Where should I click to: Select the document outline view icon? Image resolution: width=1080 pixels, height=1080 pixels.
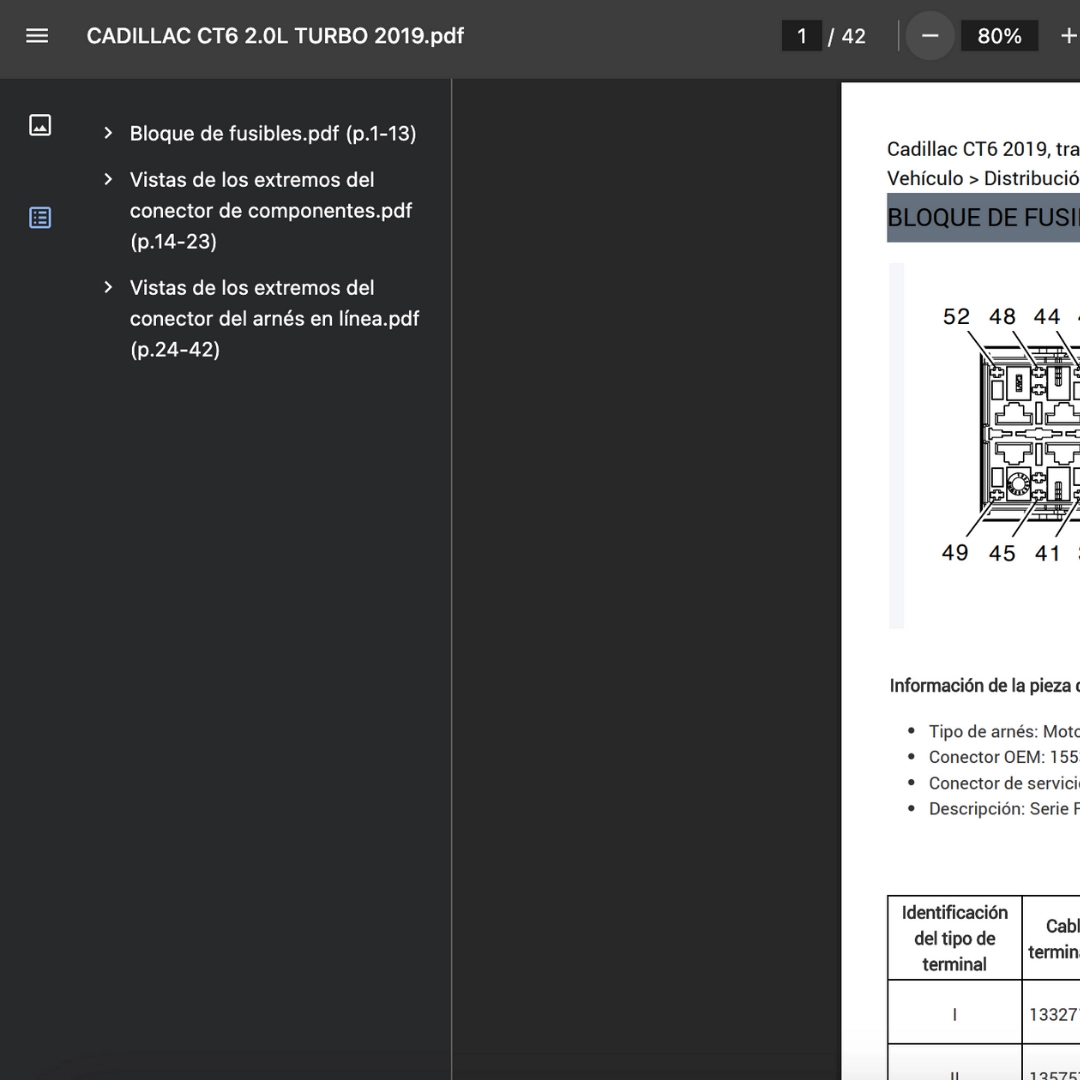tap(40, 218)
